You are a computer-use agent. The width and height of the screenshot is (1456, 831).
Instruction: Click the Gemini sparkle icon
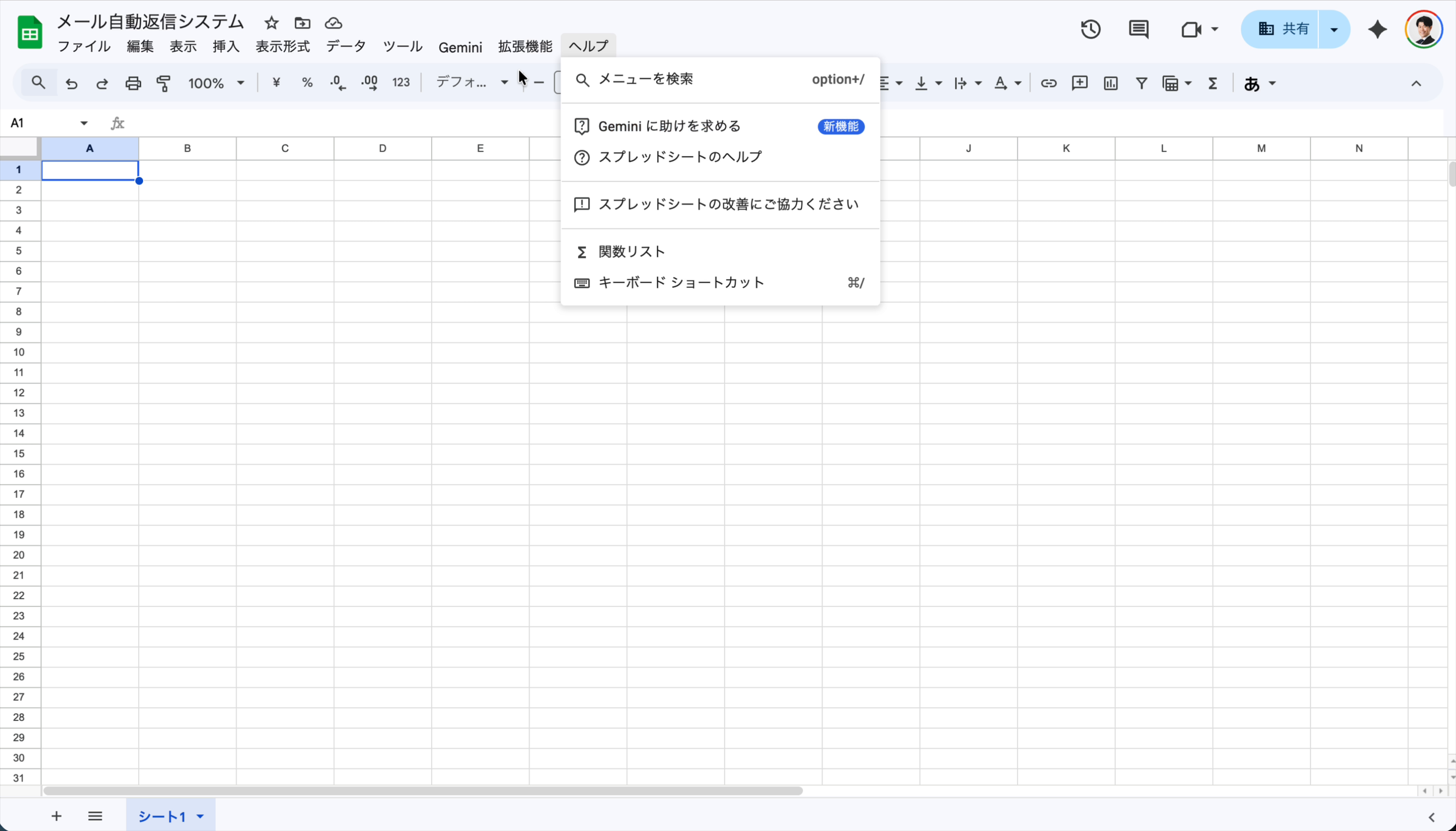pos(1377,29)
